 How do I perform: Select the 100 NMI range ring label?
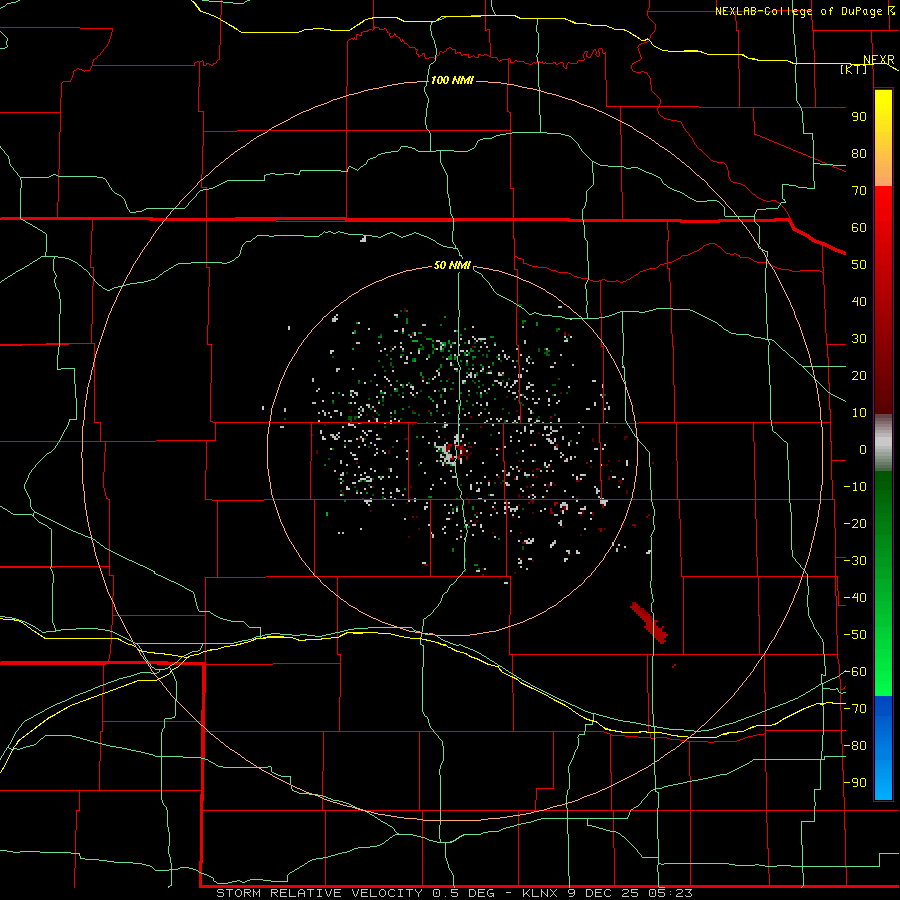pos(452,80)
